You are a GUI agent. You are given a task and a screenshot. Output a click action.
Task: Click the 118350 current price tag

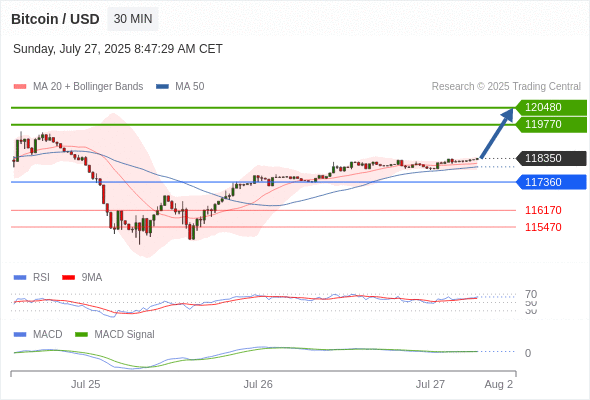551,158
